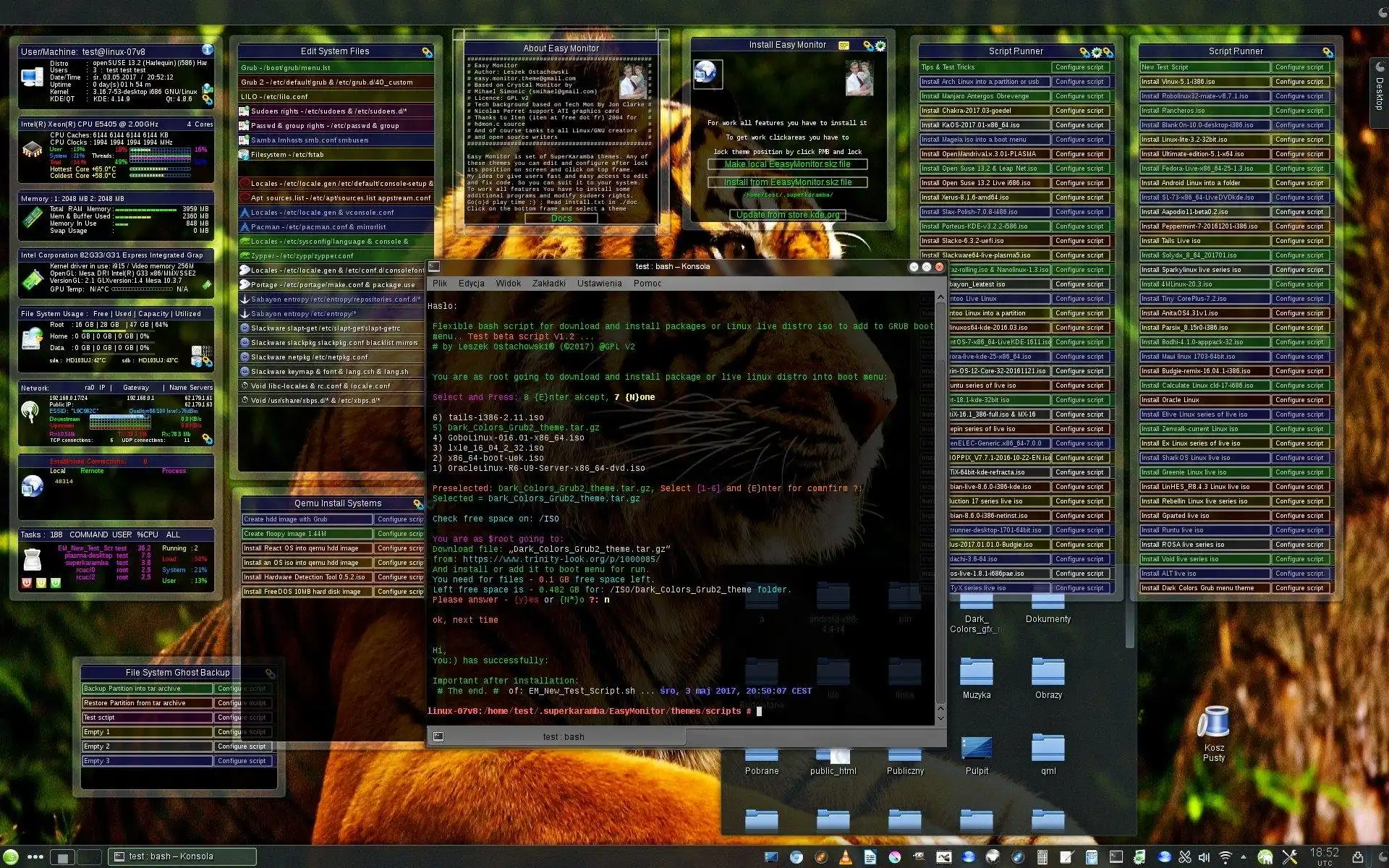1389x868 pixels.
Task: Open 'LILO - /etc/lilo.conf' entry
Action: click(x=336, y=96)
